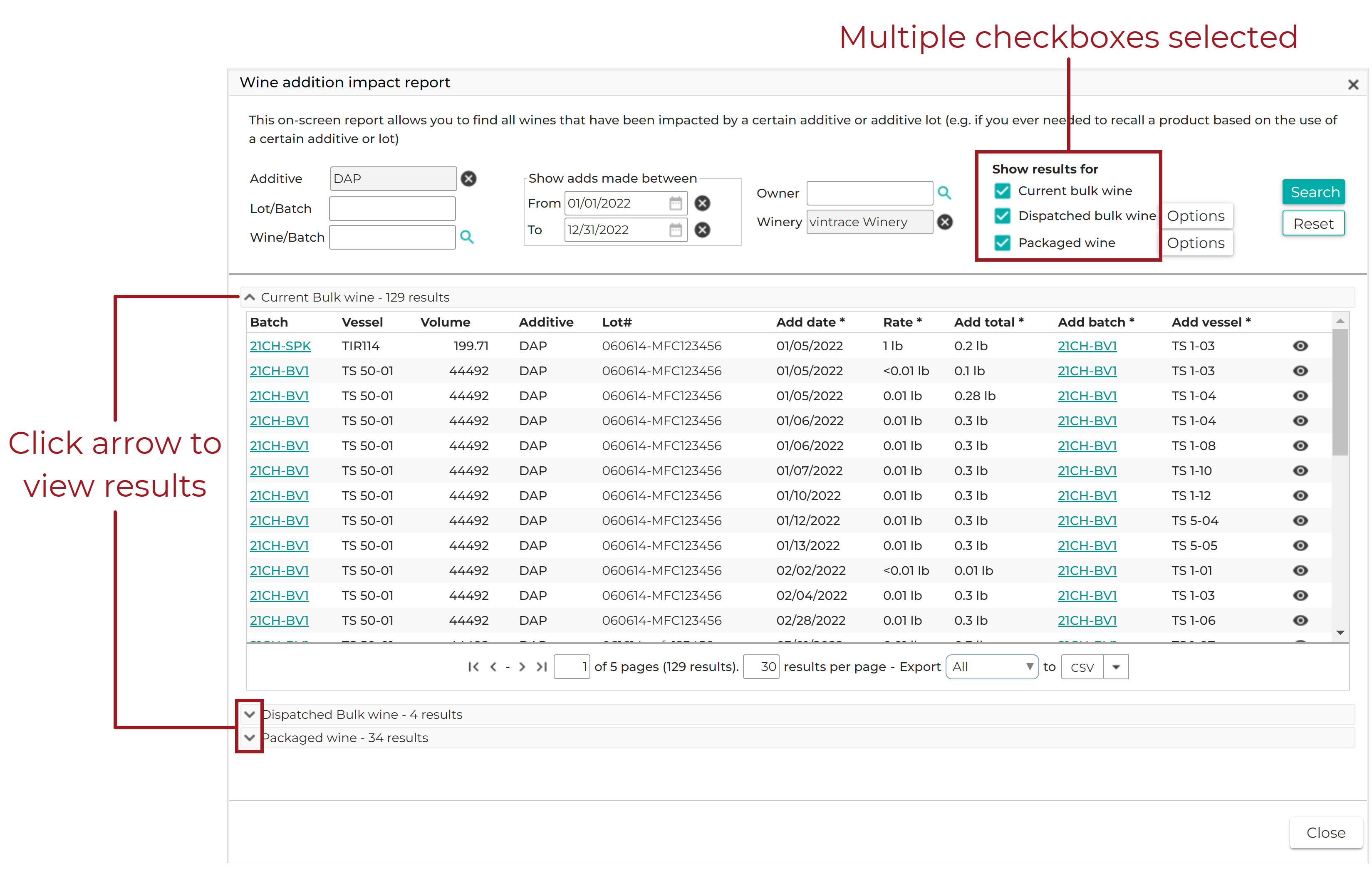Viewport: 1372px width, 869px height.
Task: Uncheck Current bulk wine checkbox
Action: (x=1002, y=191)
